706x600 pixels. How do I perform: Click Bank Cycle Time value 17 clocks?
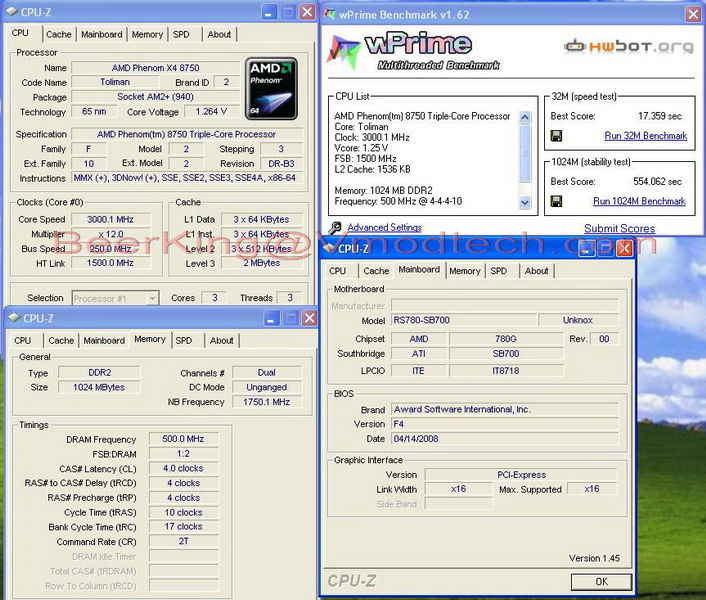183,527
